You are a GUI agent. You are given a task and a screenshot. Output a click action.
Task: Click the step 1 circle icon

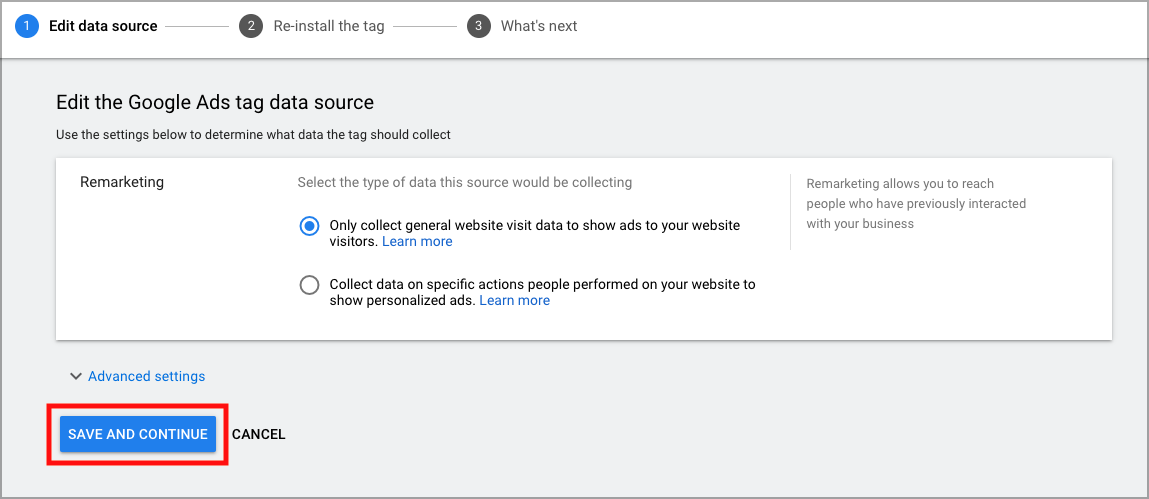tap(27, 26)
